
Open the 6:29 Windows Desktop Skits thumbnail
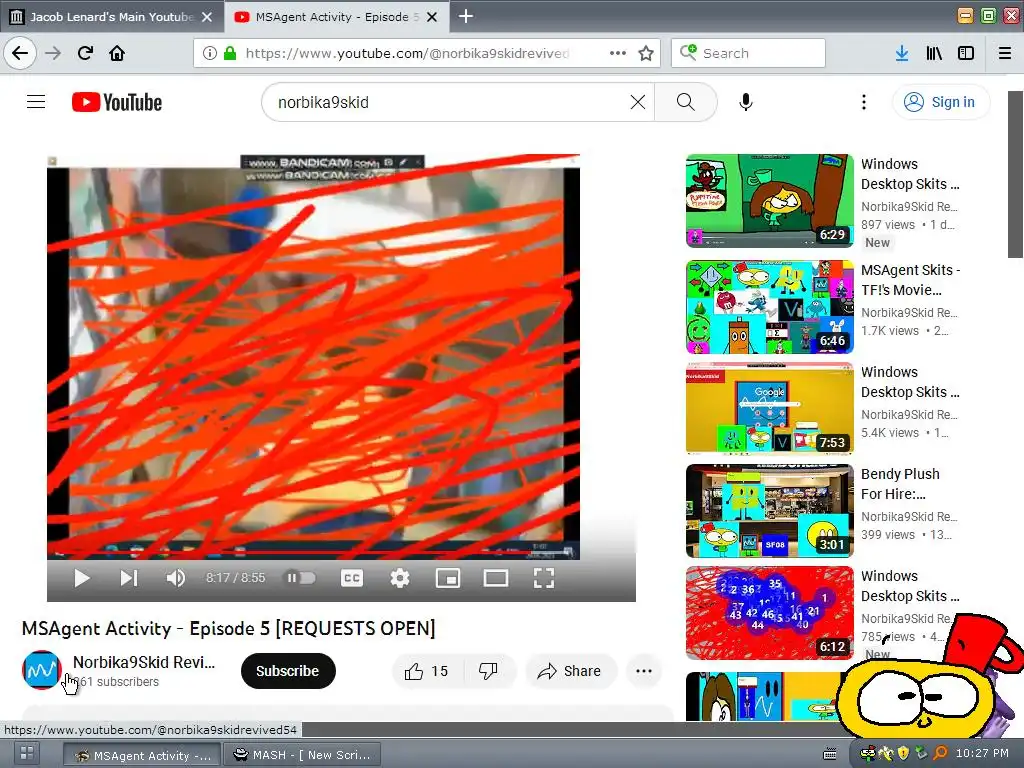[769, 201]
